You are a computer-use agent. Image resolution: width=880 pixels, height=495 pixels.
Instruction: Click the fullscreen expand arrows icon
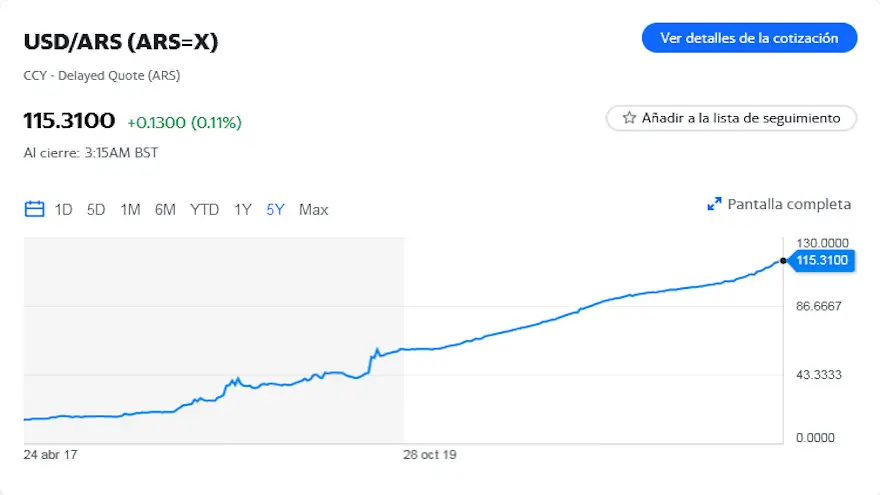(714, 204)
